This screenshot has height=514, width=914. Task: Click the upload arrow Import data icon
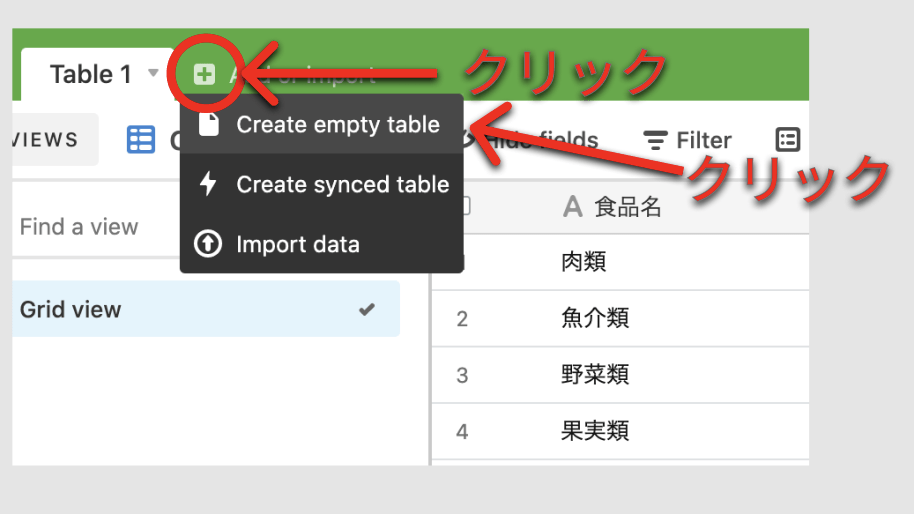[208, 244]
